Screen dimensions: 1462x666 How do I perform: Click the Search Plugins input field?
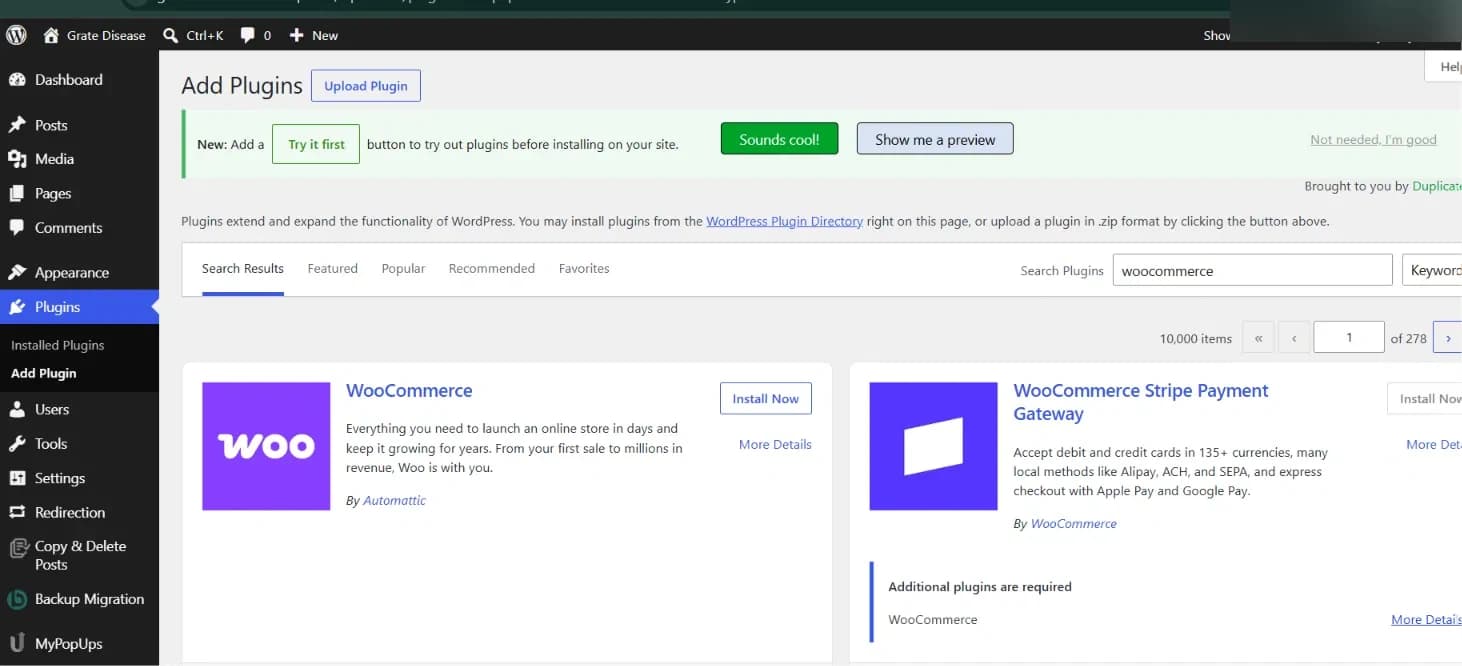[x=1252, y=270]
